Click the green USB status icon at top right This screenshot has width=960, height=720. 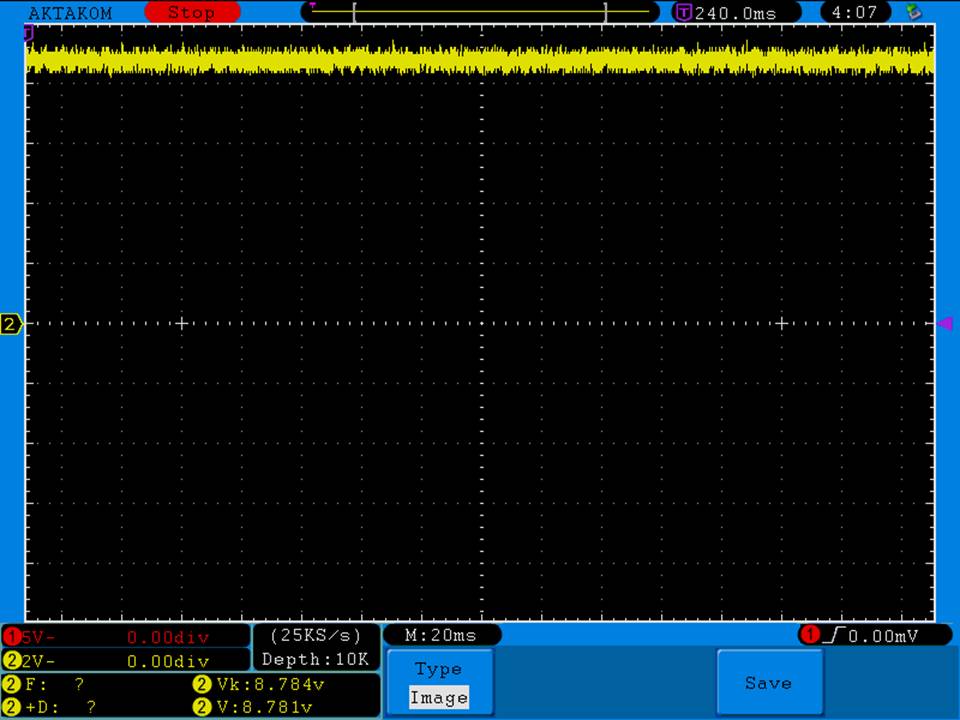[x=912, y=13]
